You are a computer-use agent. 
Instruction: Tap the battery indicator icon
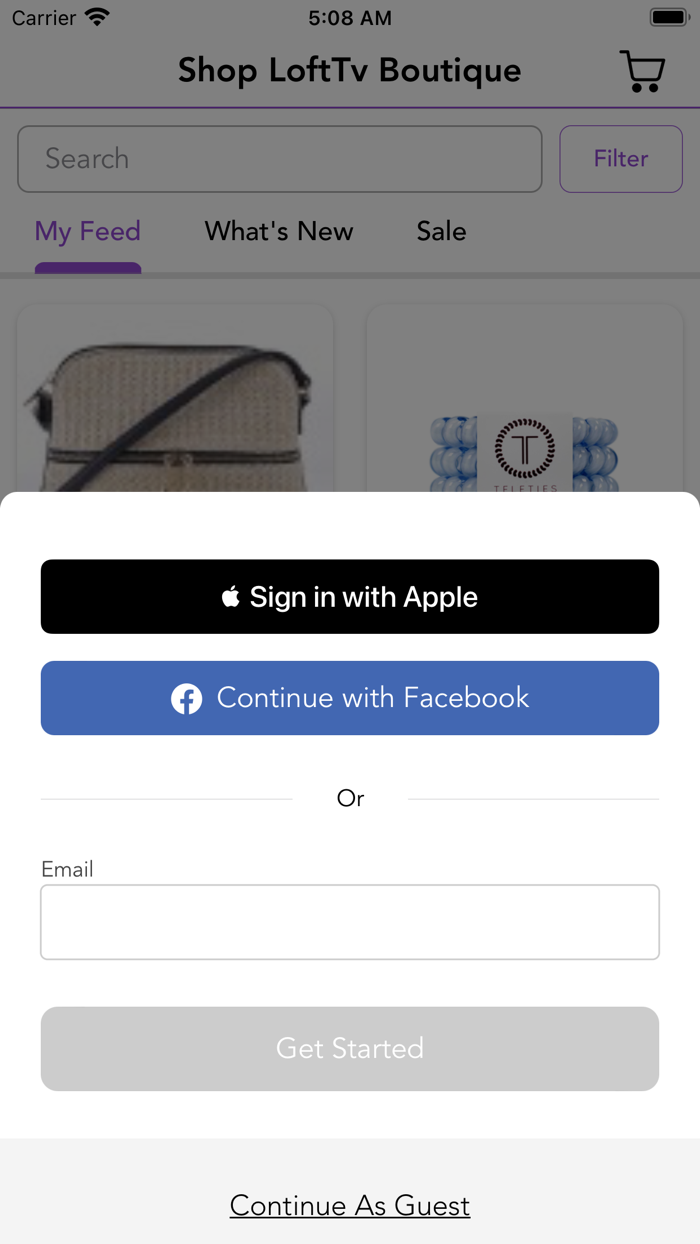click(x=668, y=18)
